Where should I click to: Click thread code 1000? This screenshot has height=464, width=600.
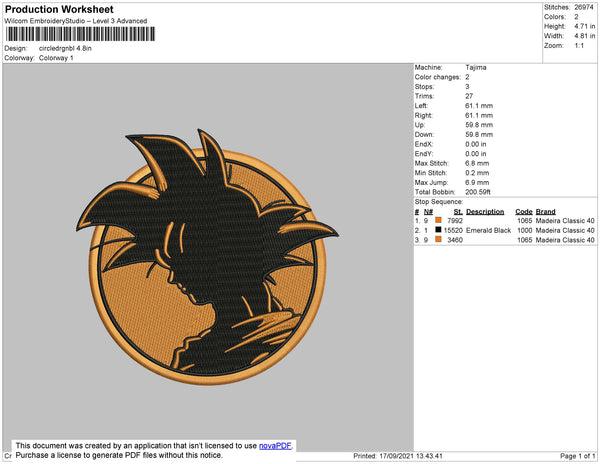(524, 230)
